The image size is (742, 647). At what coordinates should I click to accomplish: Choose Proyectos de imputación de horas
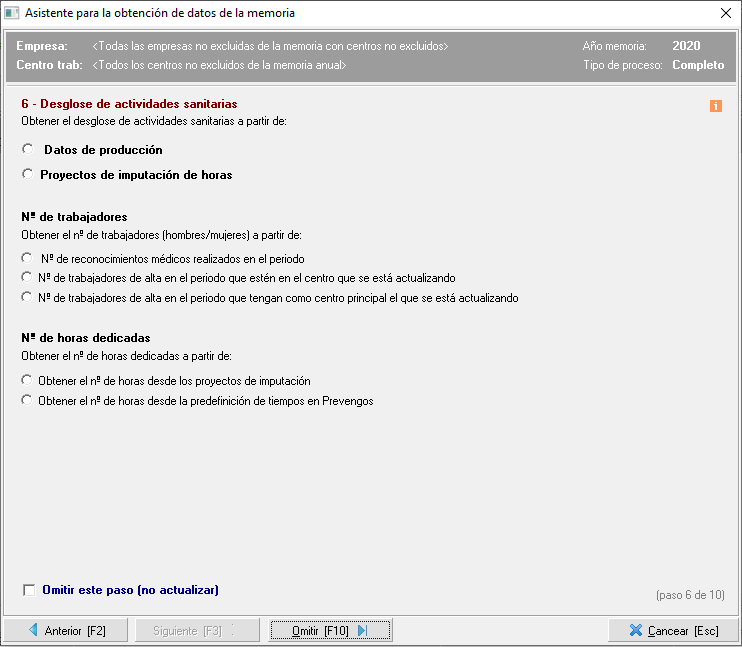(x=28, y=175)
